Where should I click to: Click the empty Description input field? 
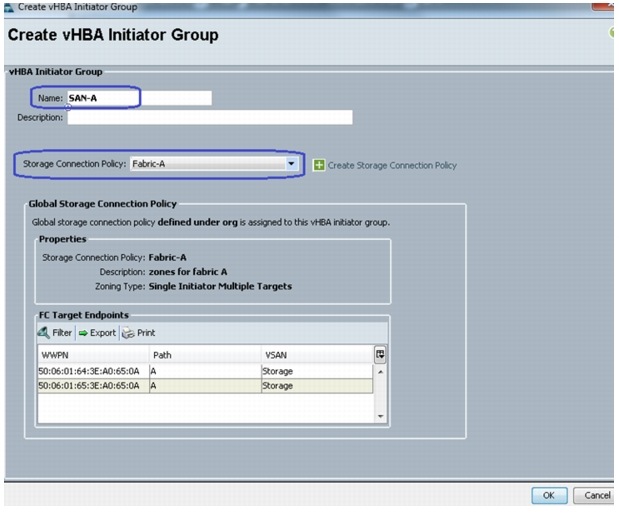[210, 117]
